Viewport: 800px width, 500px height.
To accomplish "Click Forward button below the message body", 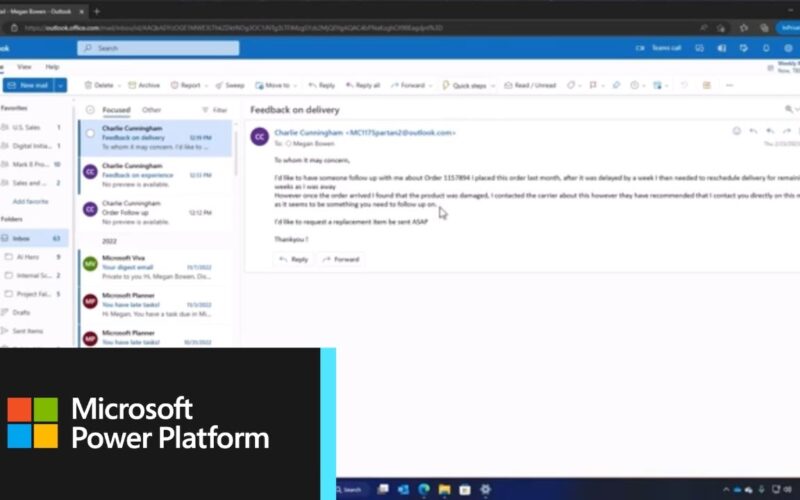I will coord(341,259).
